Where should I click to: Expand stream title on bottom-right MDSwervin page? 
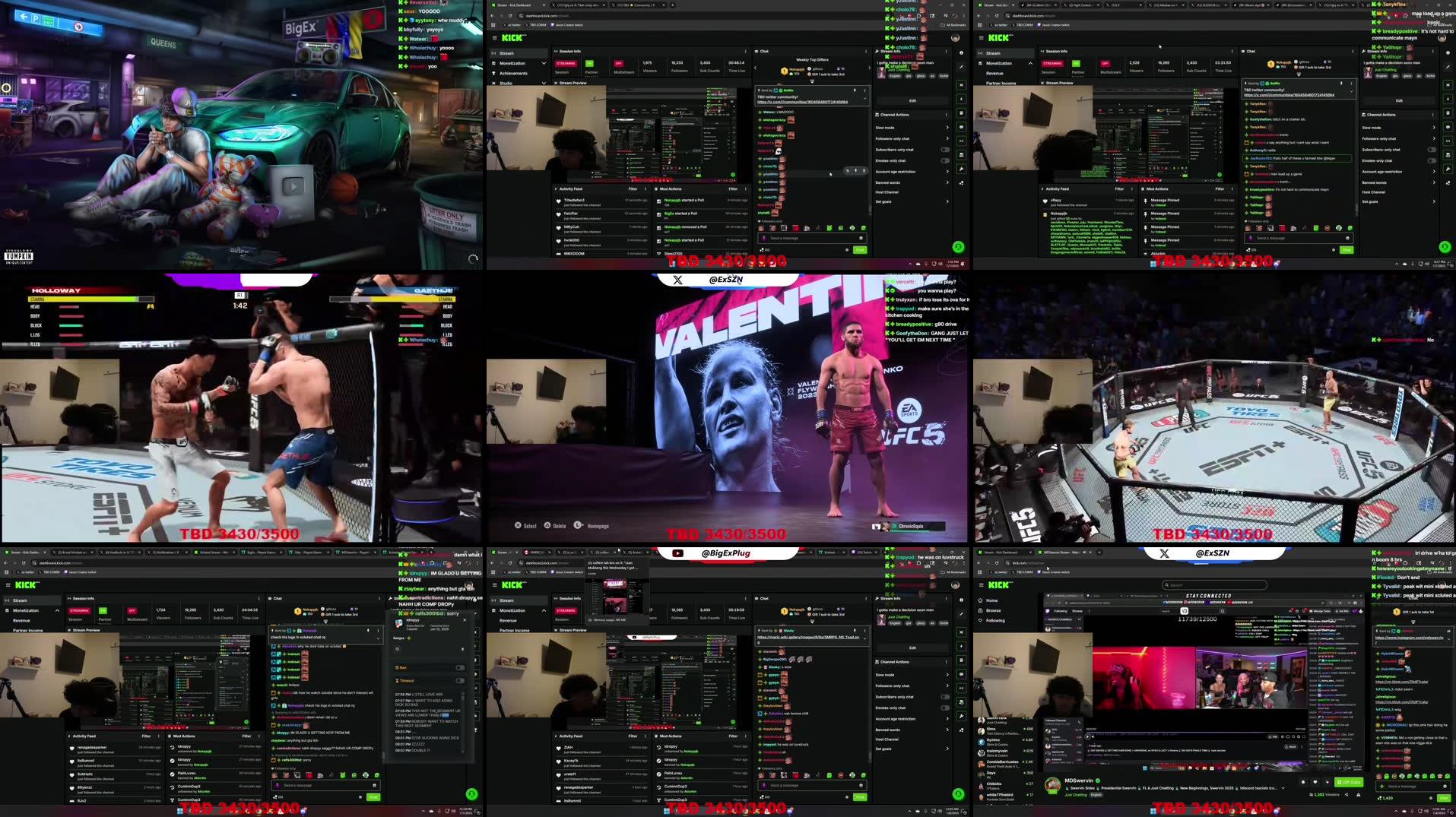click(1284, 788)
